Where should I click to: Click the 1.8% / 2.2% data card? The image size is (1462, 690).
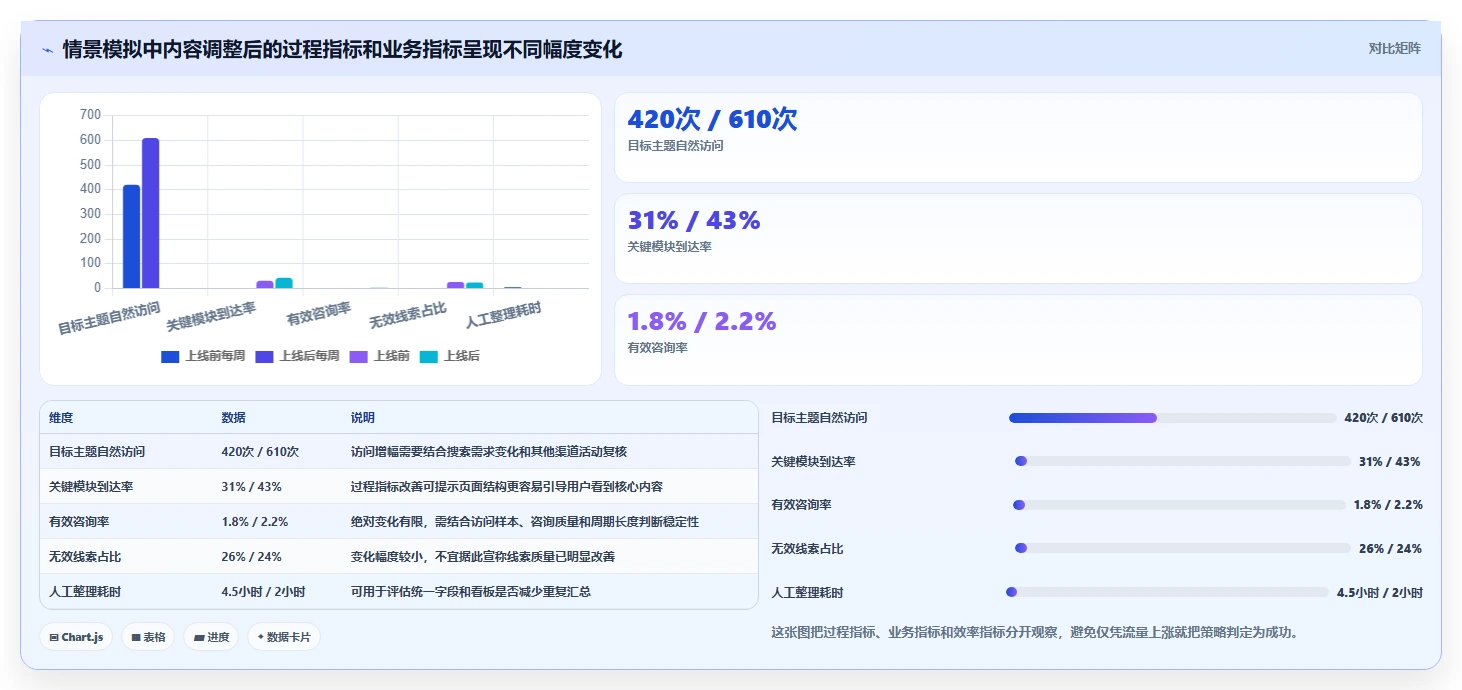coord(1018,339)
